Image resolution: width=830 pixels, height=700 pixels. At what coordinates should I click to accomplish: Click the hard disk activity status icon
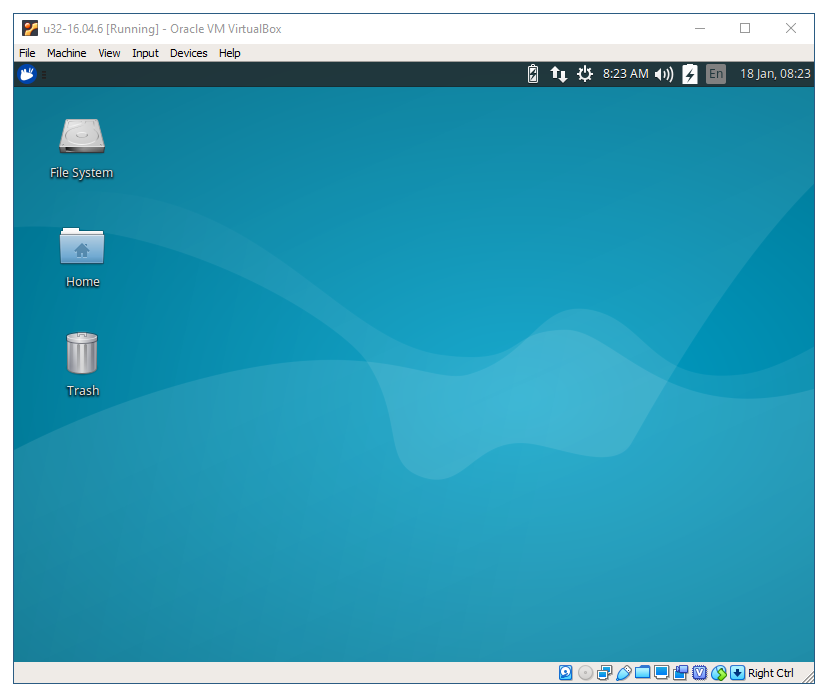pyautogui.click(x=566, y=673)
